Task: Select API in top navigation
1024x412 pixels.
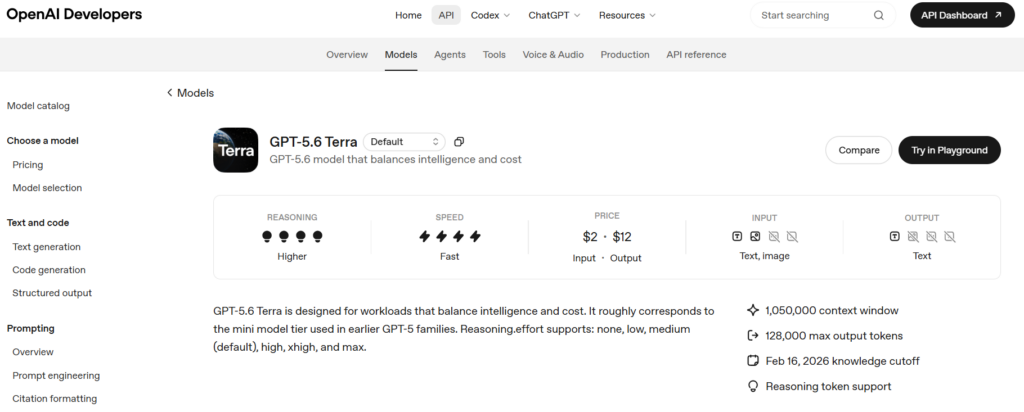Action: coord(446,15)
